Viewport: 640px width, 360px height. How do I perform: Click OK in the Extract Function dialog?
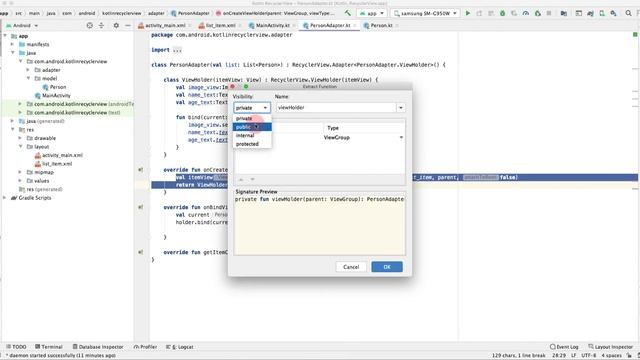tap(387, 267)
